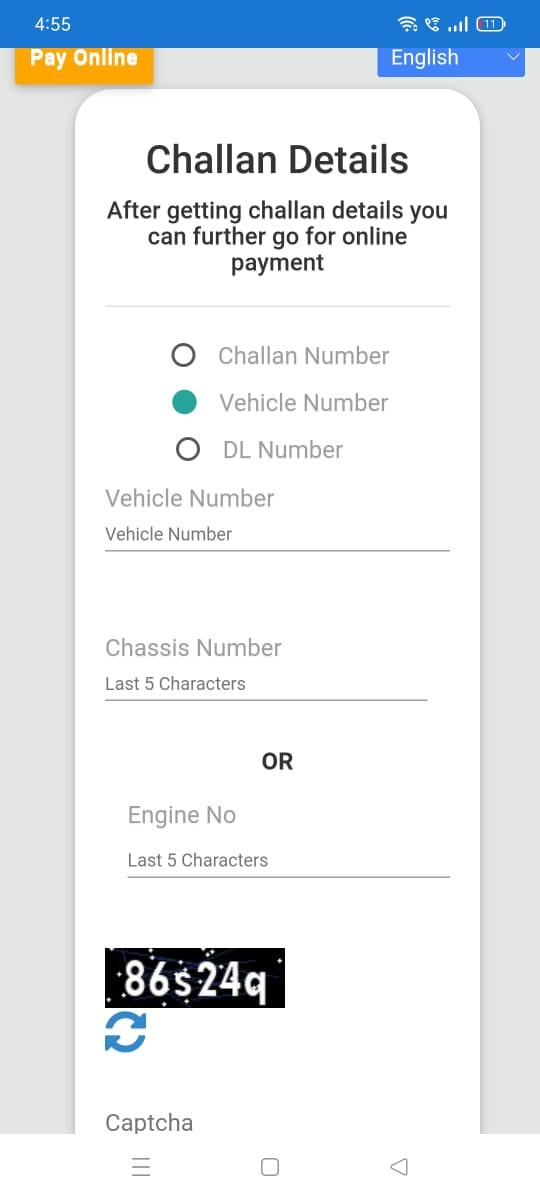Click the Chassis Number last 5 characters field
This screenshot has width=540, height=1200.
[266, 685]
